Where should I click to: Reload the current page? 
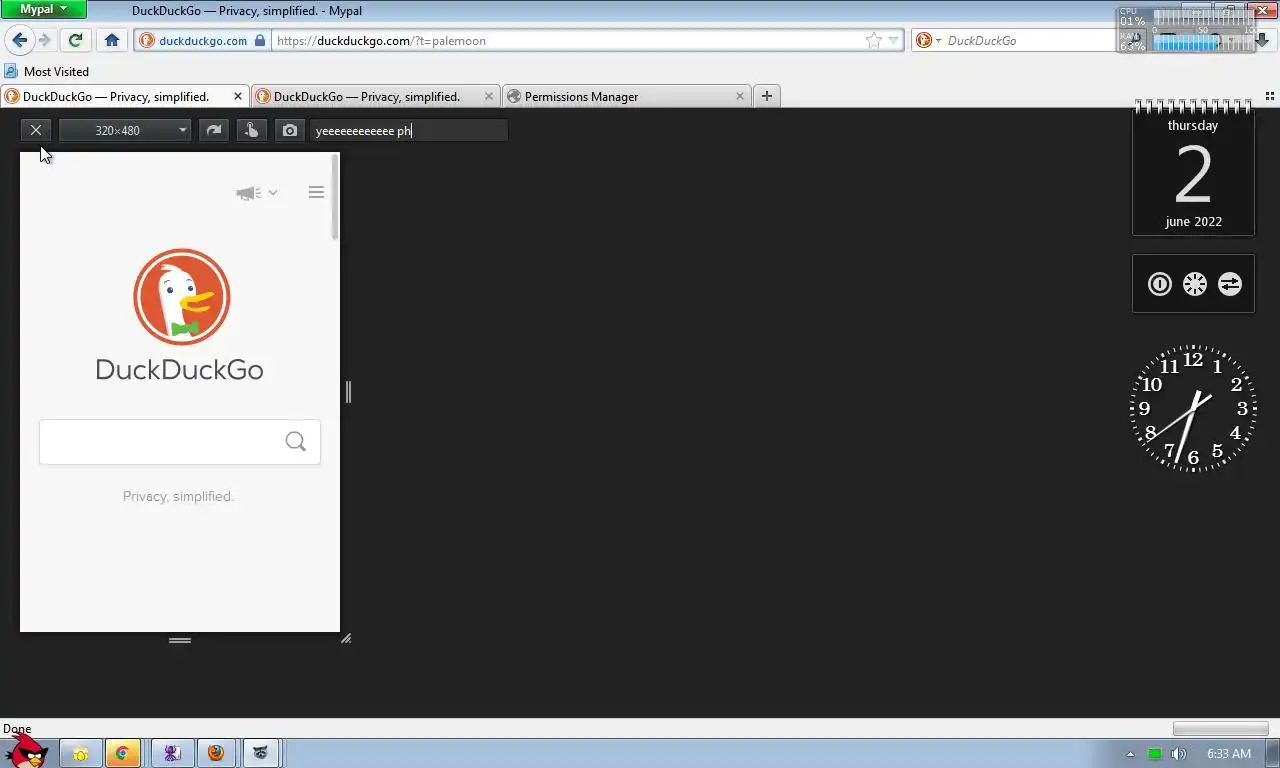75,40
